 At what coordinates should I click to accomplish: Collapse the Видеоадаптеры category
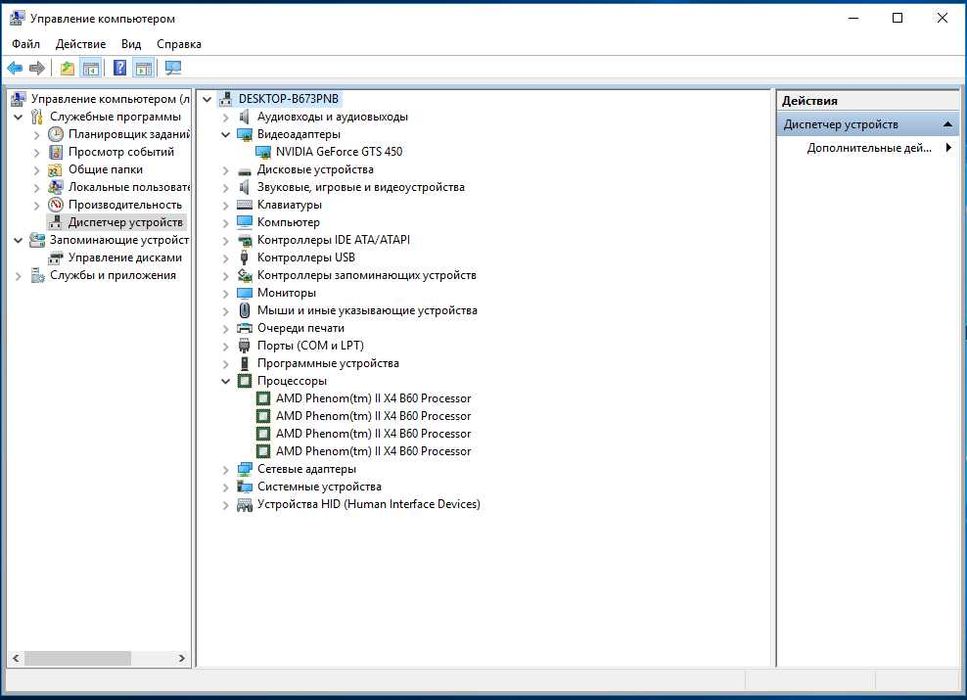pyautogui.click(x=226, y=134)
